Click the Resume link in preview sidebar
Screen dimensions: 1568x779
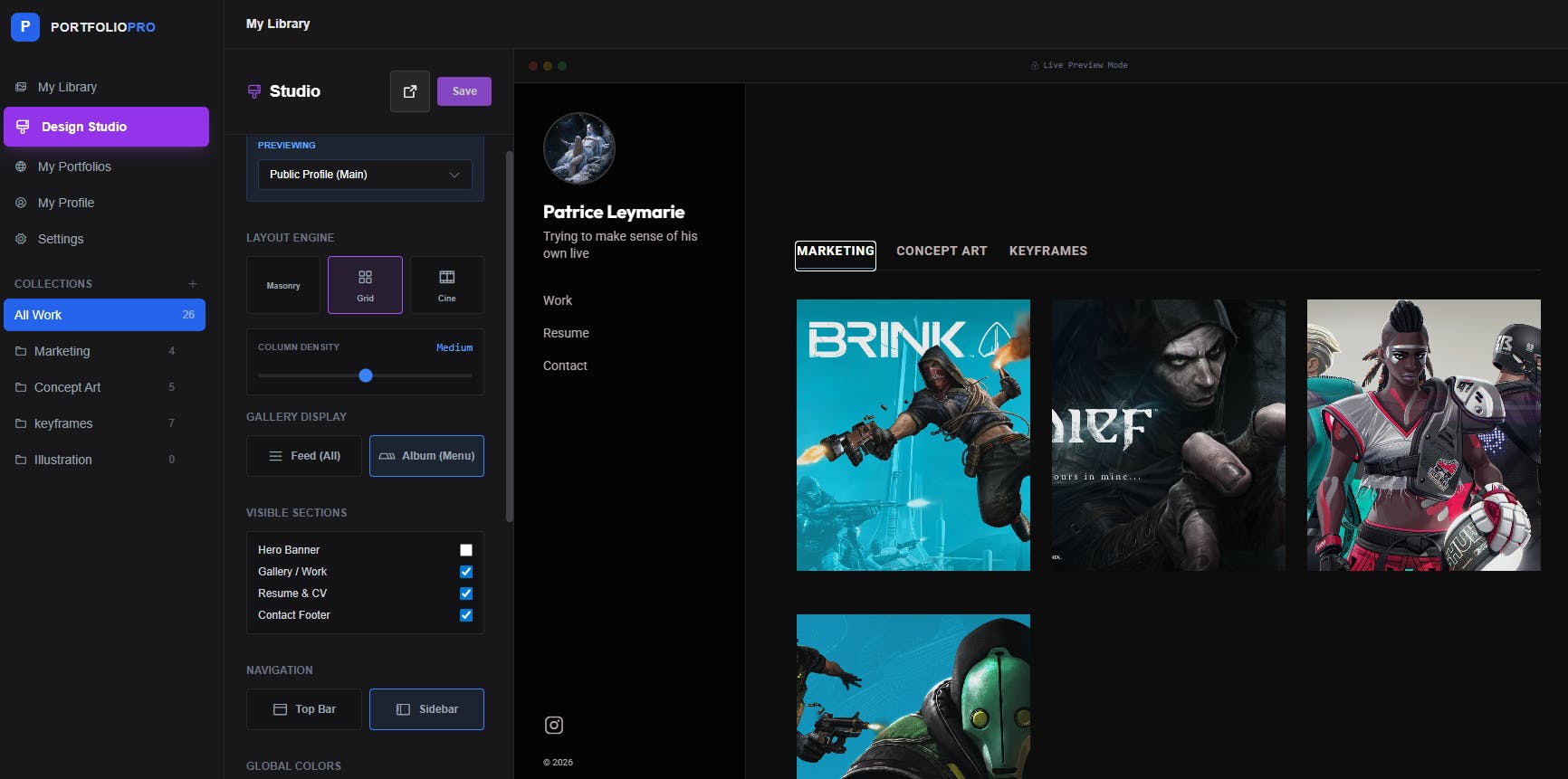click(566, 333)
